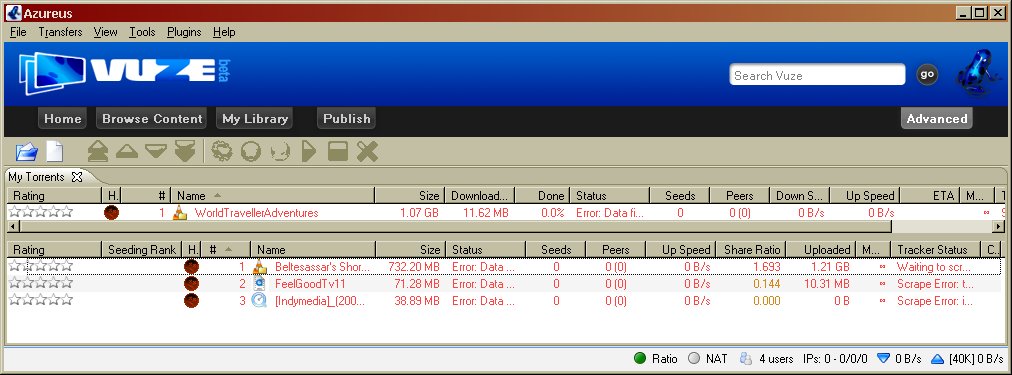Open a torrent file with the blue folder icon

click(26, 152)
